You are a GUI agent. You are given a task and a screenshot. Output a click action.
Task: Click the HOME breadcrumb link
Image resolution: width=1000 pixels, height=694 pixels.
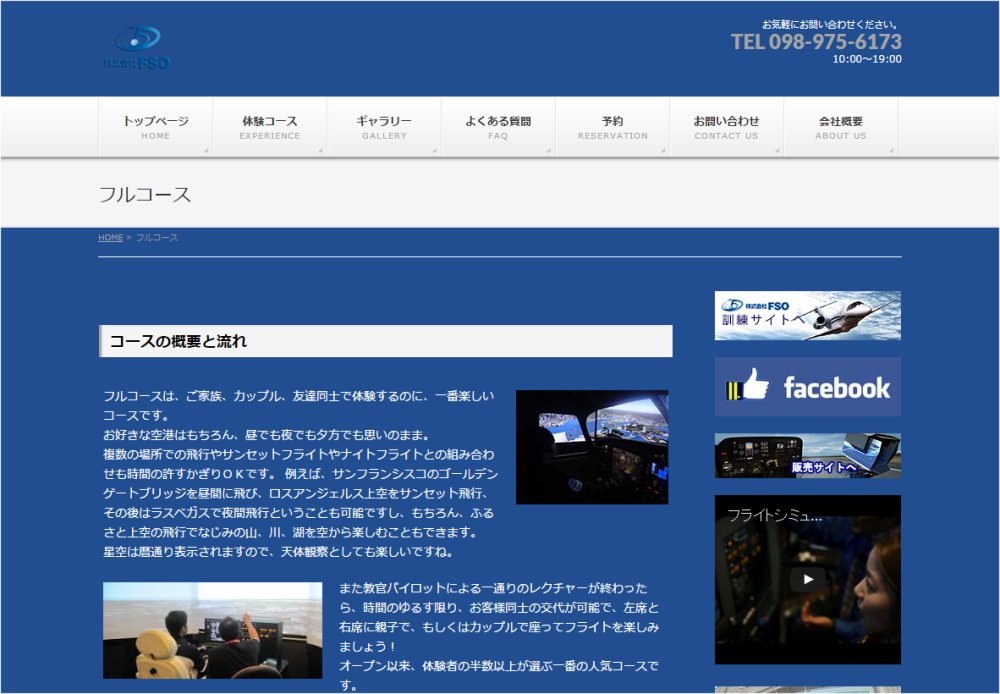click(x=110, y=238)
